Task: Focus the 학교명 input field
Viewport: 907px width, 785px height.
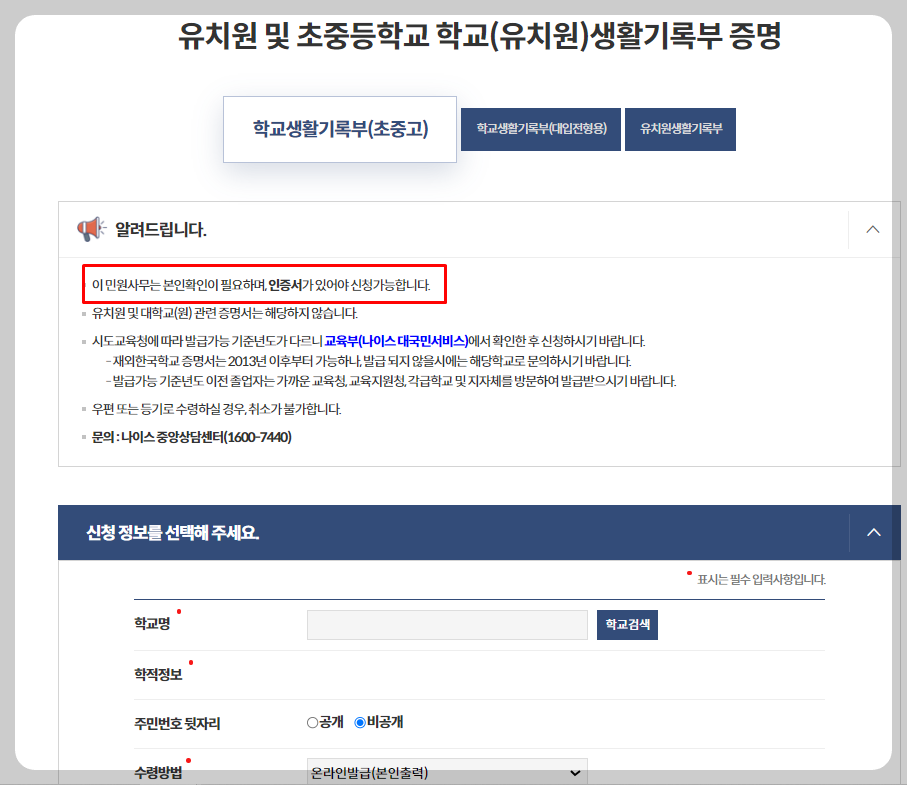Action: [447, 625]
